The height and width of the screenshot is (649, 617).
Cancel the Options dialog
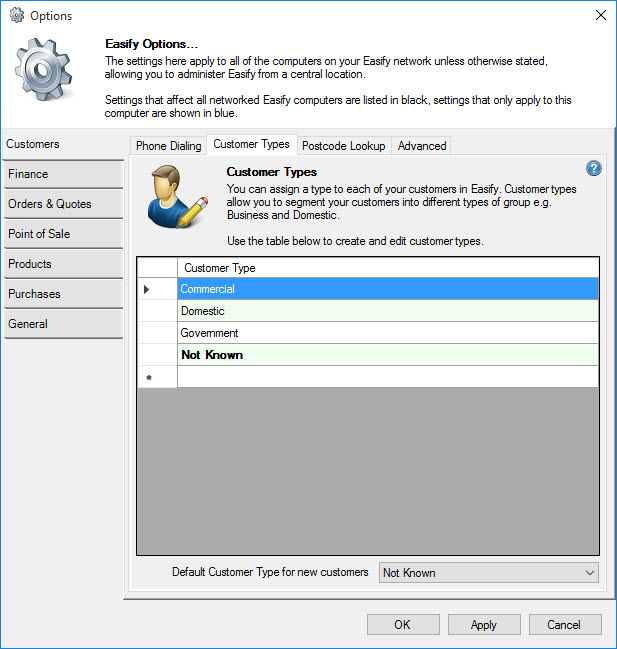coord(564,625)
